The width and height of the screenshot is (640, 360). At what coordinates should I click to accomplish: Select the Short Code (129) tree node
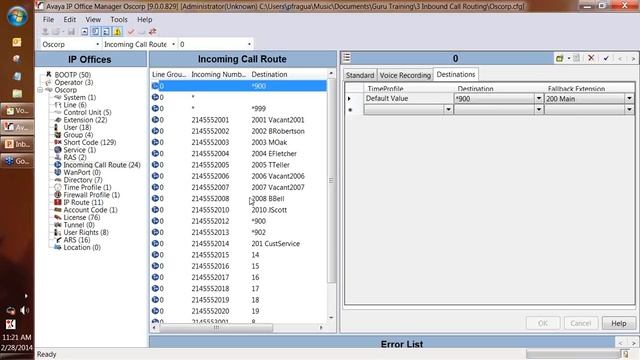pyautogui.click(x=89, y=142)
